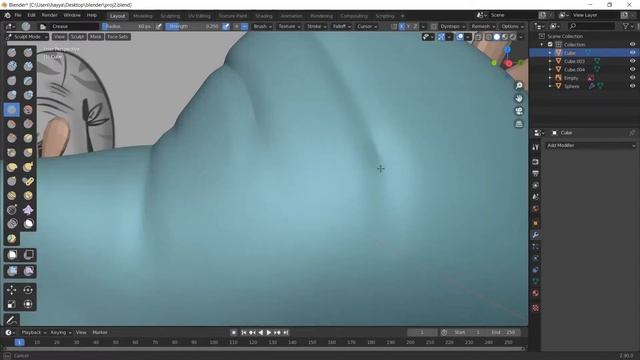Screen dimensions: 640x360
Task: Choose the Clay Strips brush
Action: point(28,66)
